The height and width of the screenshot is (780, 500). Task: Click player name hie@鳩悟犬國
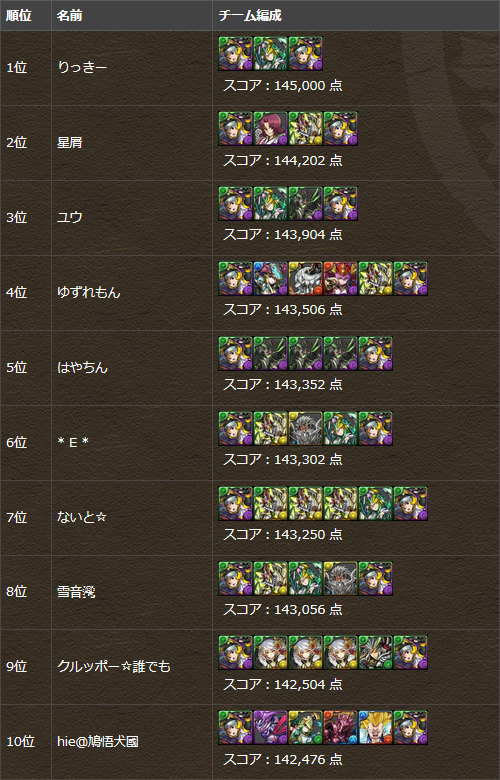(x=98, y=742)
